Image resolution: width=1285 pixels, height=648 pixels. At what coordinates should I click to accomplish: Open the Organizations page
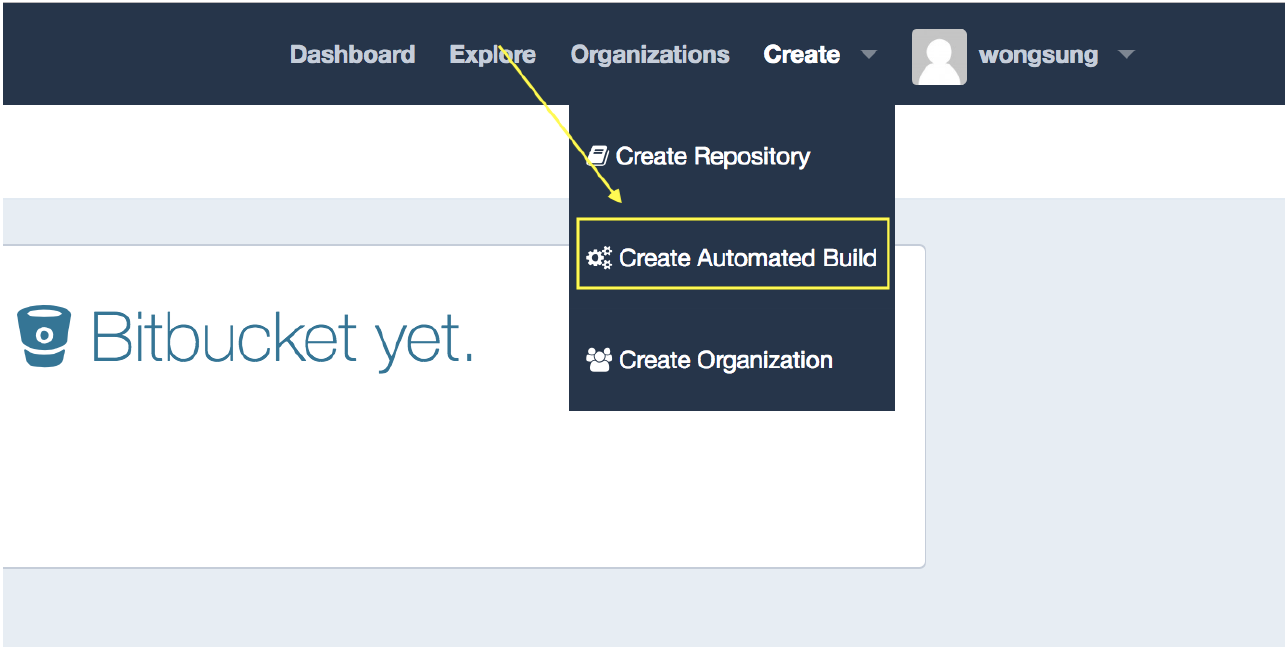(649, 54)
